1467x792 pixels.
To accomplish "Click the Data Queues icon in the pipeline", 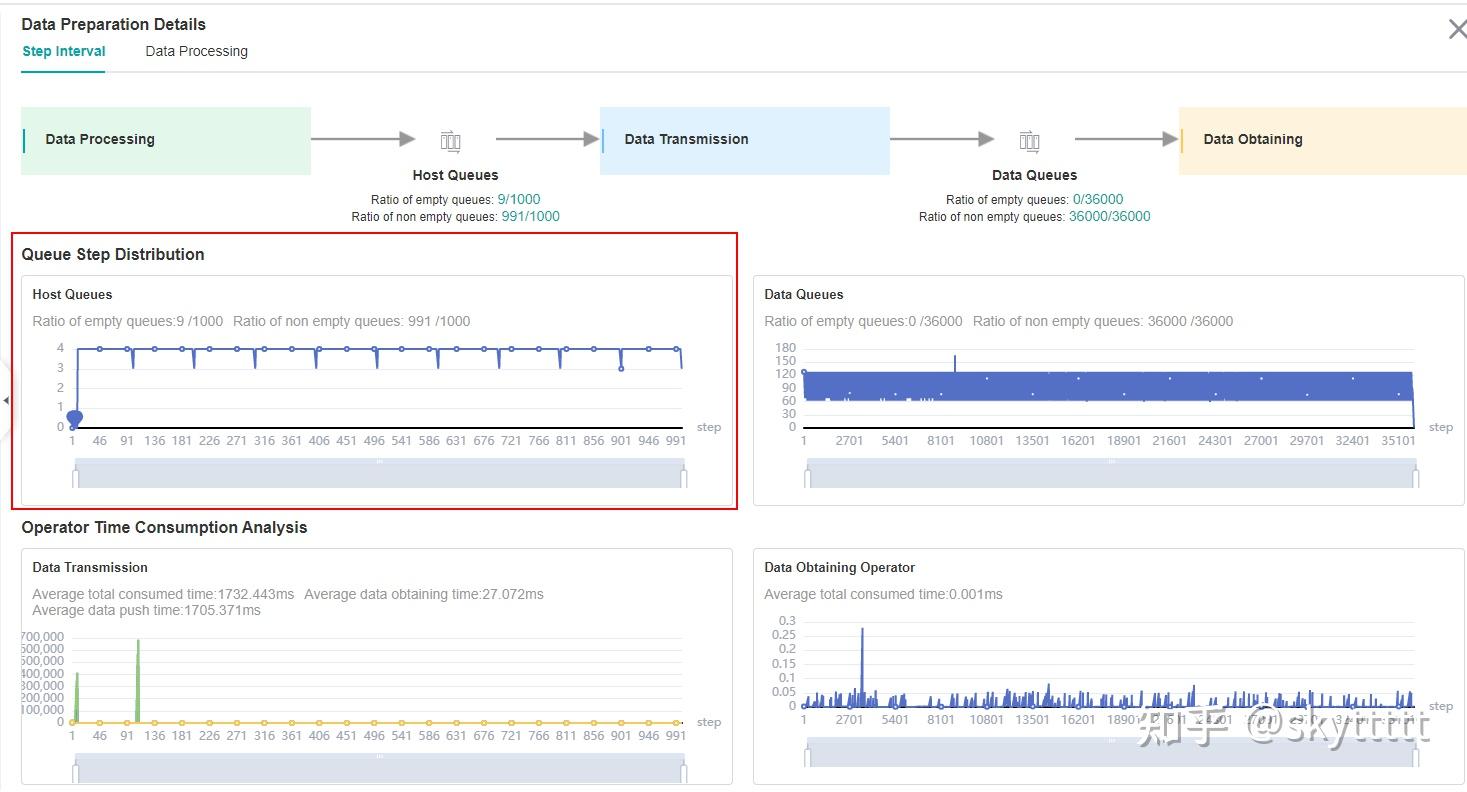I will (x=1029, y=141).
